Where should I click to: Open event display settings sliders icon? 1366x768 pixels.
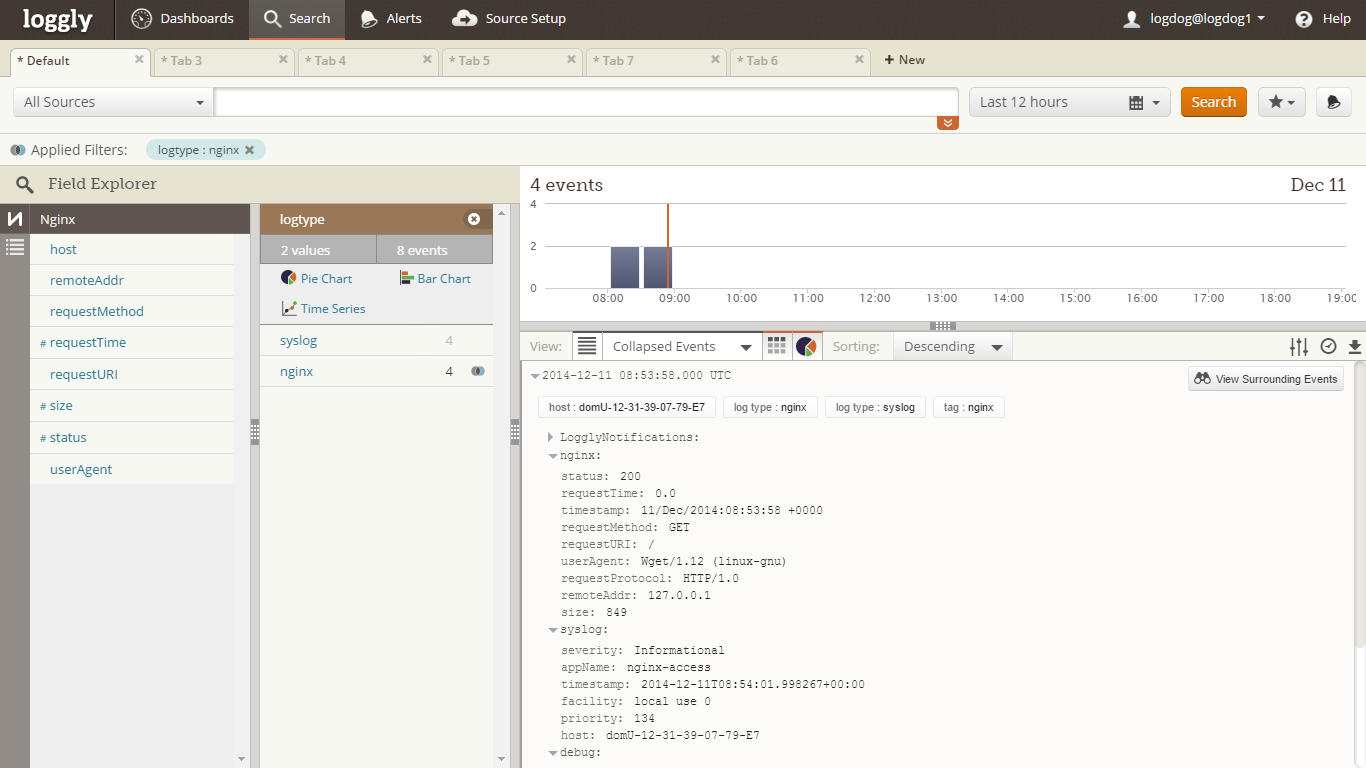point(1299,346)
